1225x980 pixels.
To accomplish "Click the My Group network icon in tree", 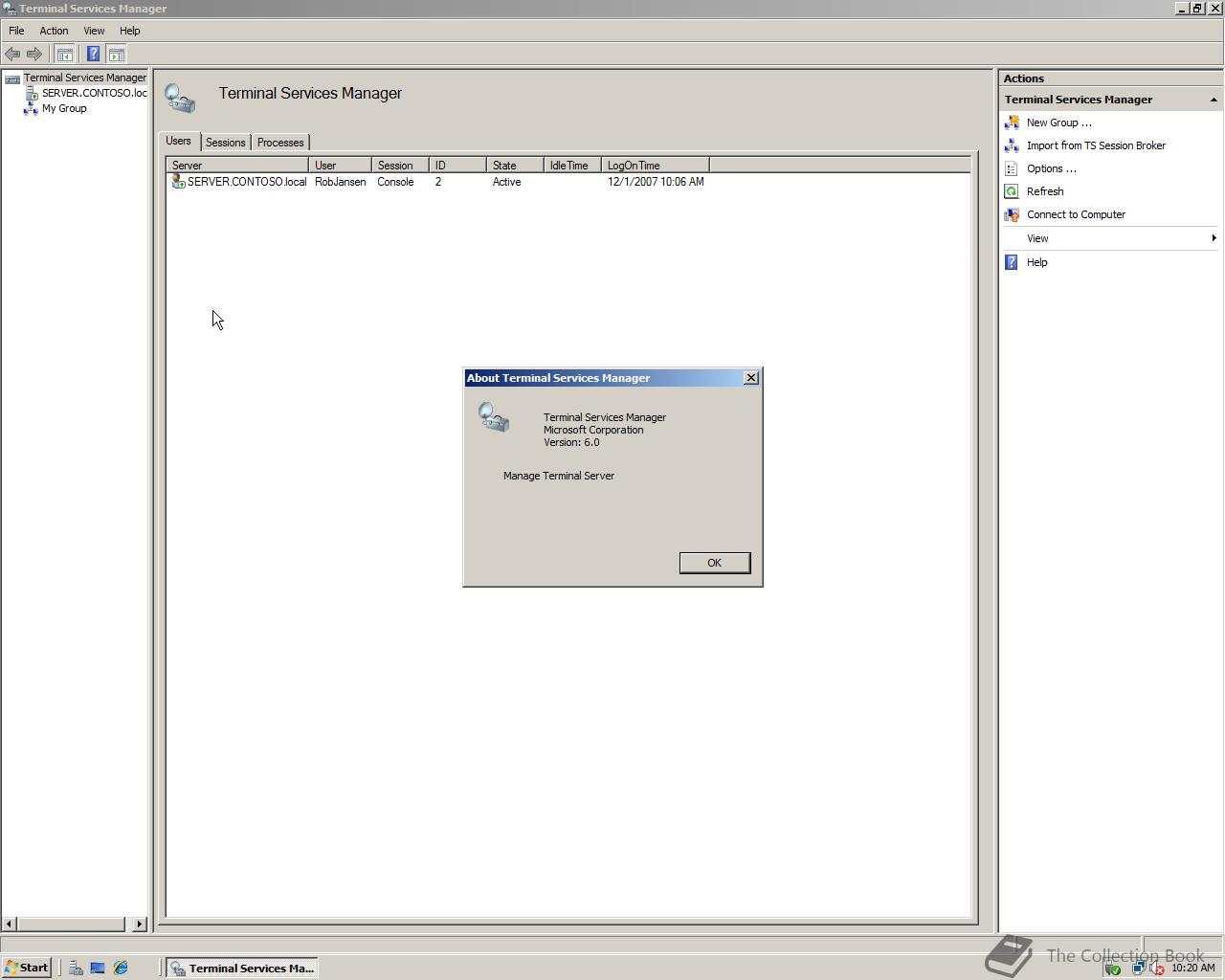I will tap(31, 108).
